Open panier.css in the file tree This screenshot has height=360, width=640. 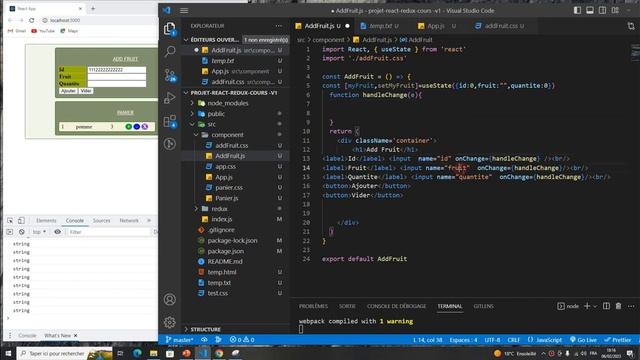(x=229, y=187)
